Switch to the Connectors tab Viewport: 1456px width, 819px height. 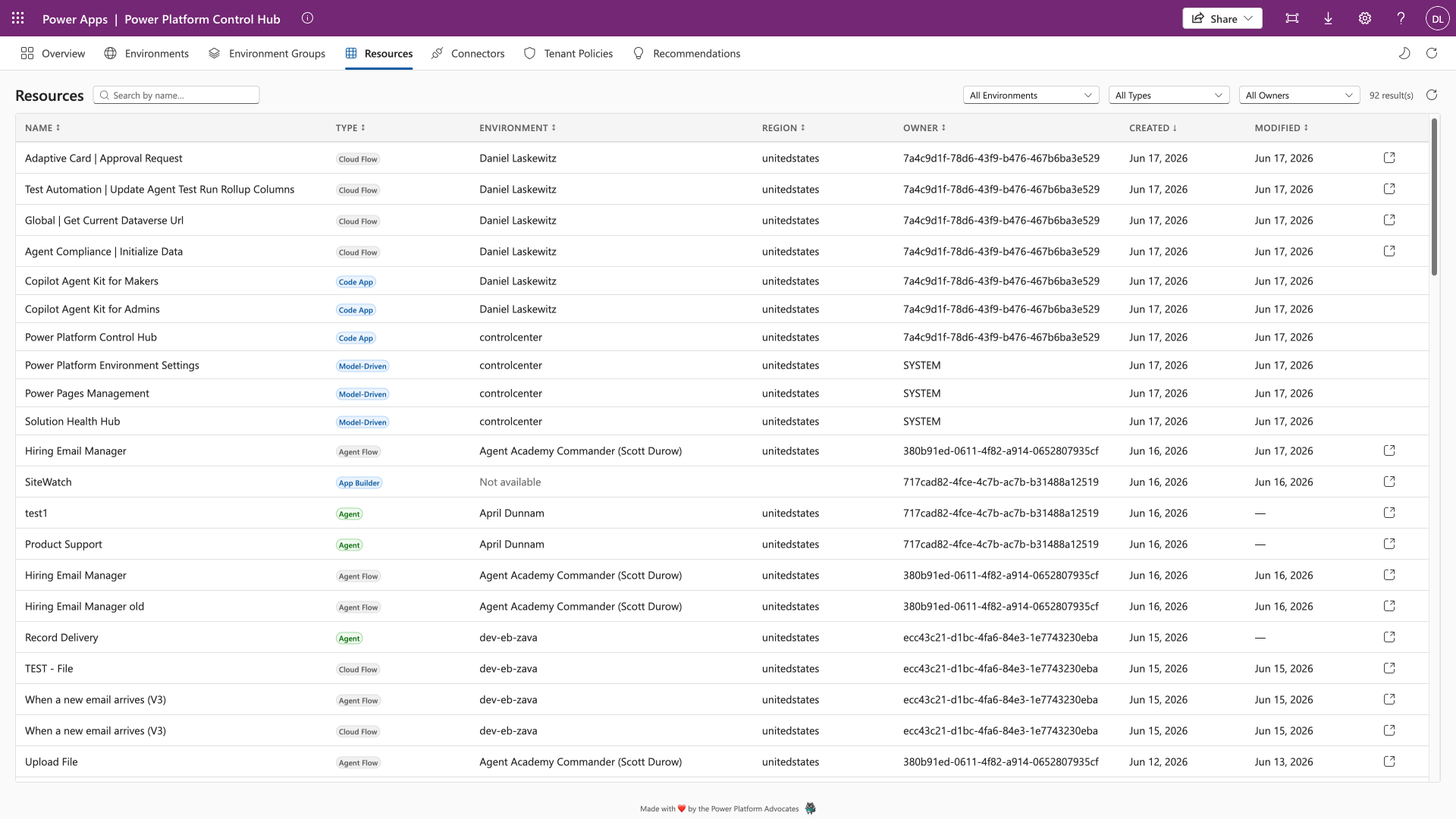pos(468,53)
